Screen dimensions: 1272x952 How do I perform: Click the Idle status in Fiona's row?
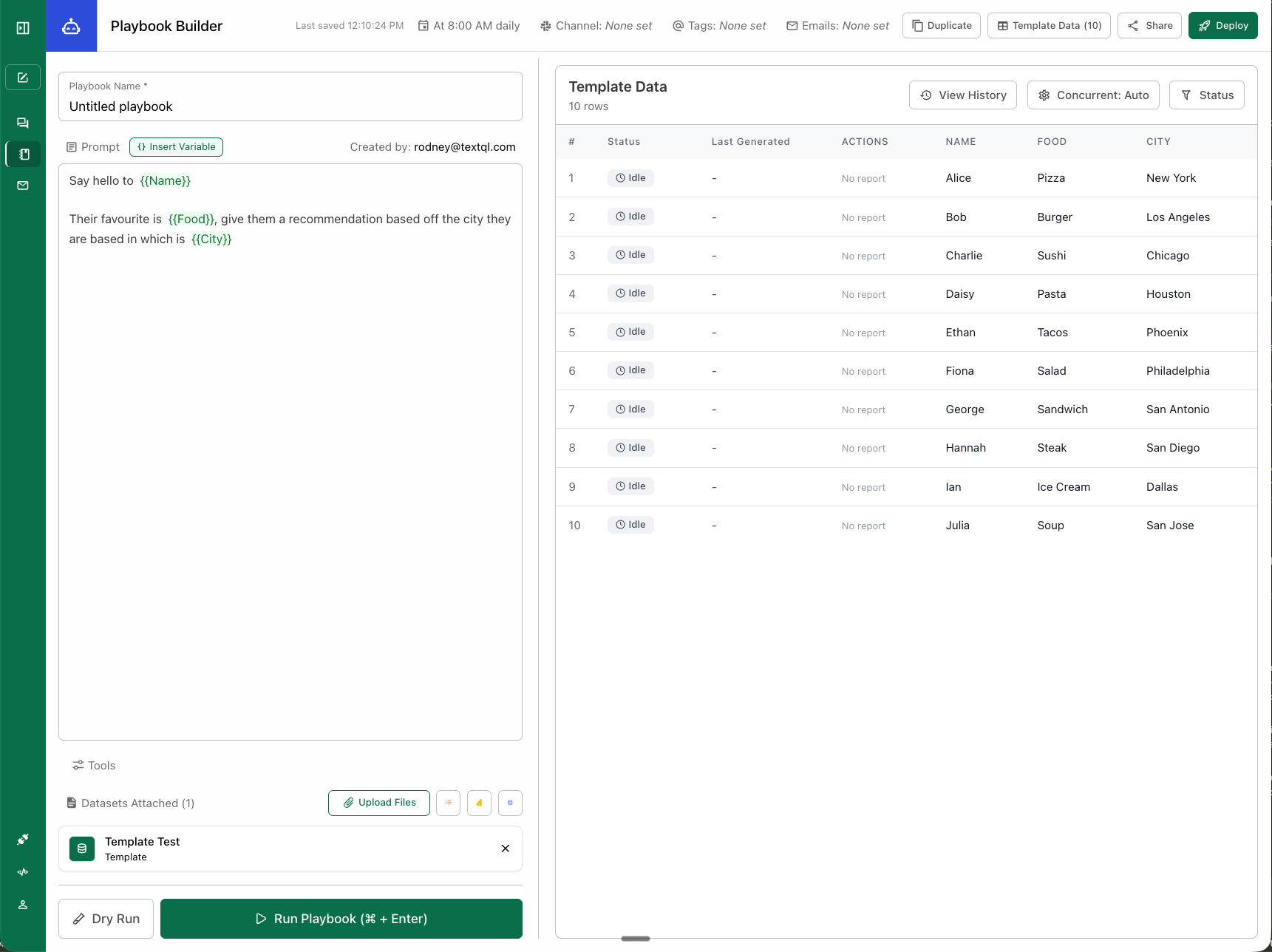[x=630, y=370]
